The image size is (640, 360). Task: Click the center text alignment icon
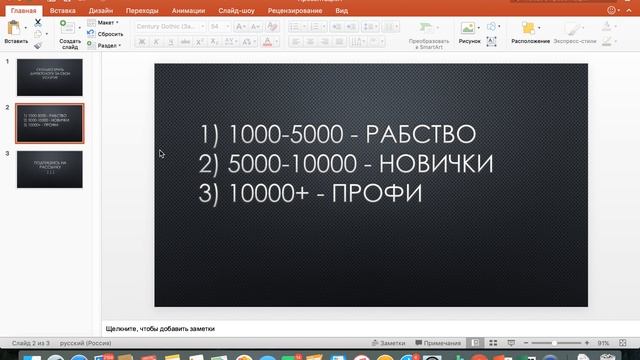(x=310, y=42)
